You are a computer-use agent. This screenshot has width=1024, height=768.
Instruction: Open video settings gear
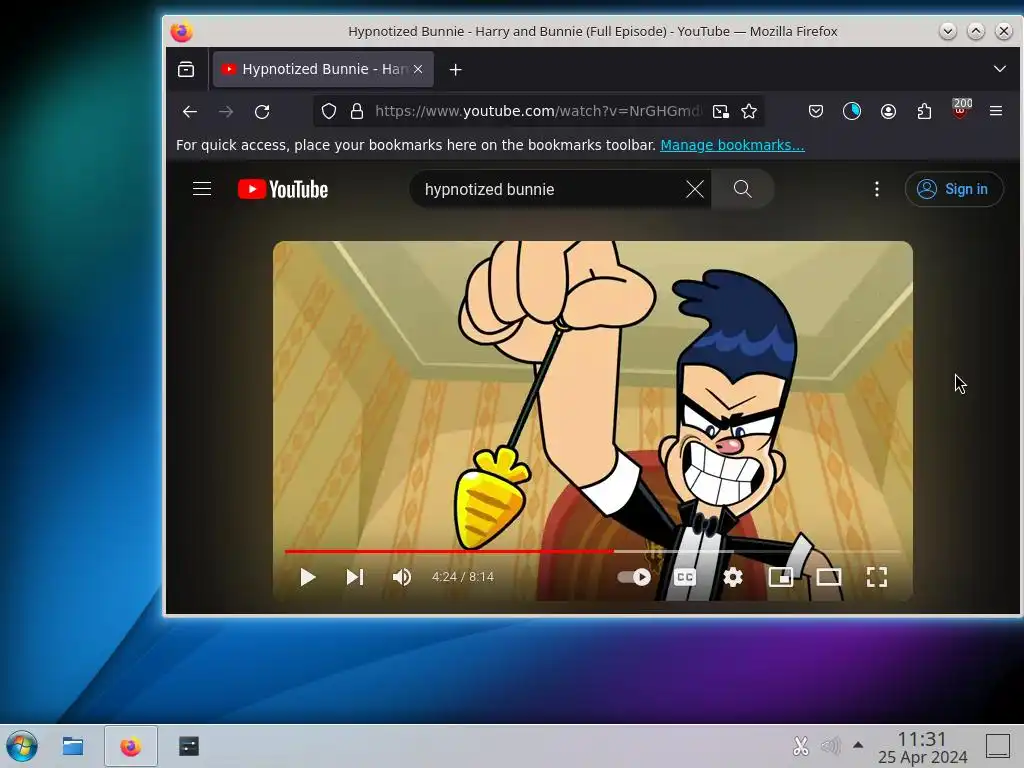point(733,577)
